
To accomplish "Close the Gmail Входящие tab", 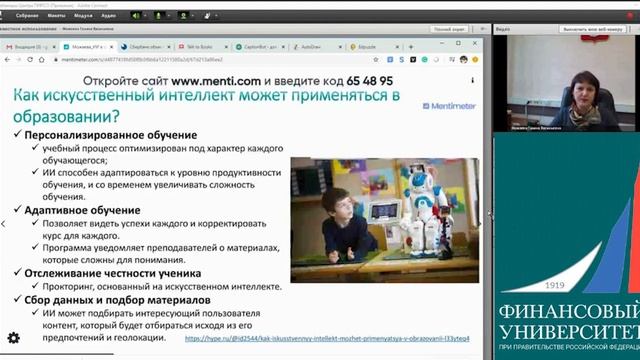I will tap(54, 47).
